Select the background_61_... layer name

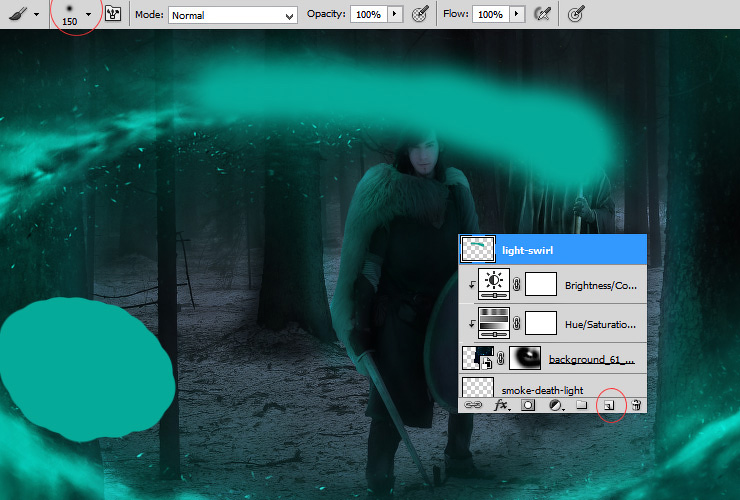coord(592,360)
